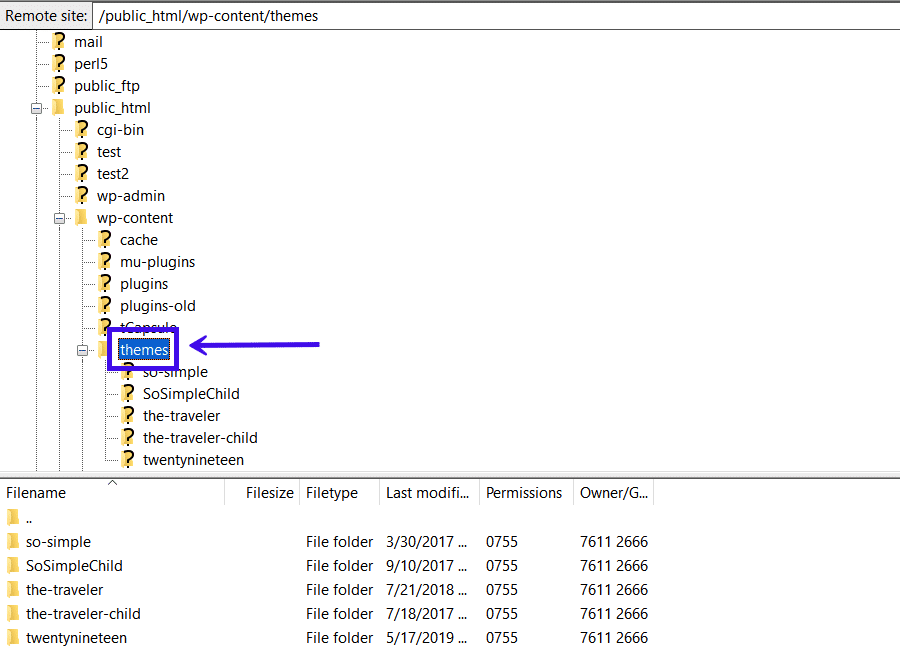Click the plugins-old folder icon
The height and width of the screenshot is (656, 900).
pyautogui.click(x=103, y=305)
